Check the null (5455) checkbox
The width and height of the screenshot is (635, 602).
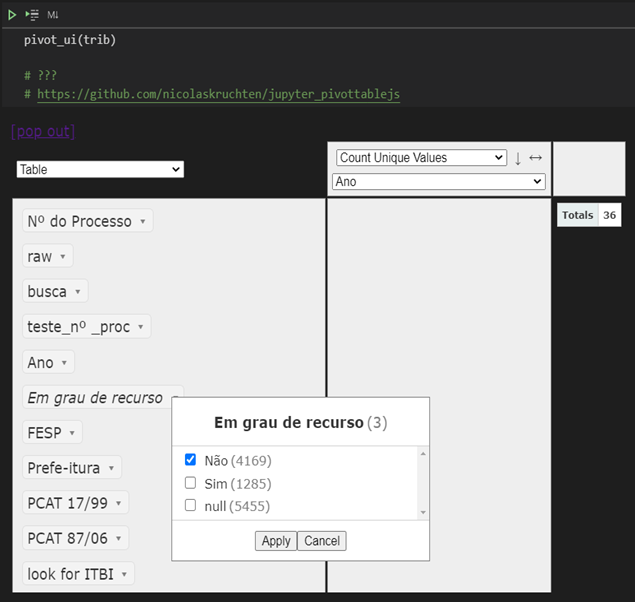(x=190, y=505)
